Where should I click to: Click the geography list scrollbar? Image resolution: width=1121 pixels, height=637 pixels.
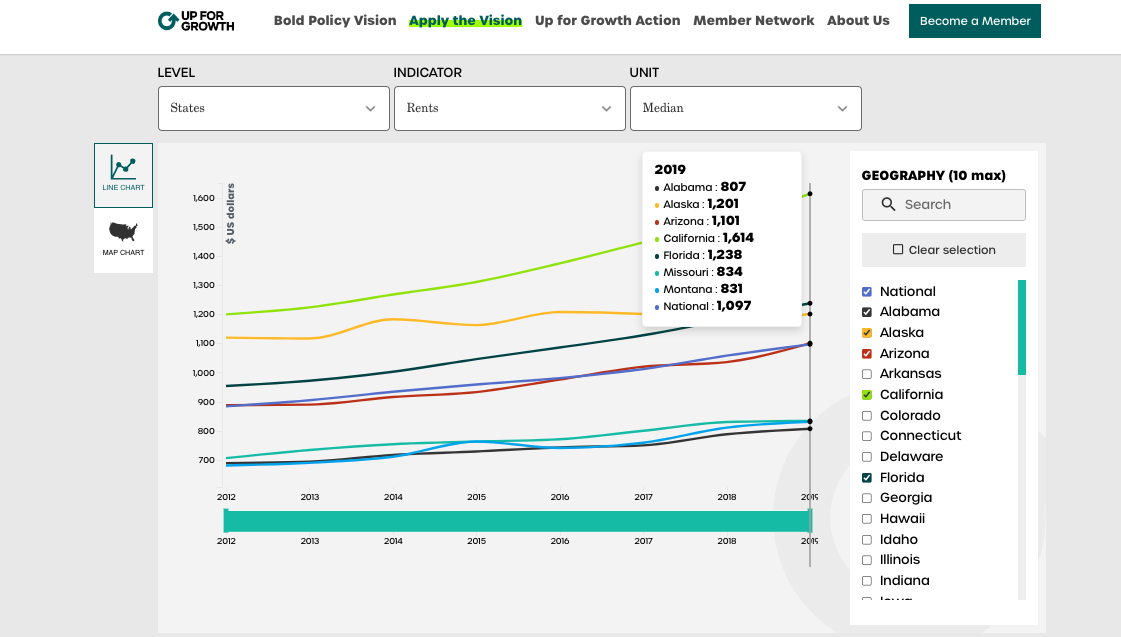coord(1022,328)
